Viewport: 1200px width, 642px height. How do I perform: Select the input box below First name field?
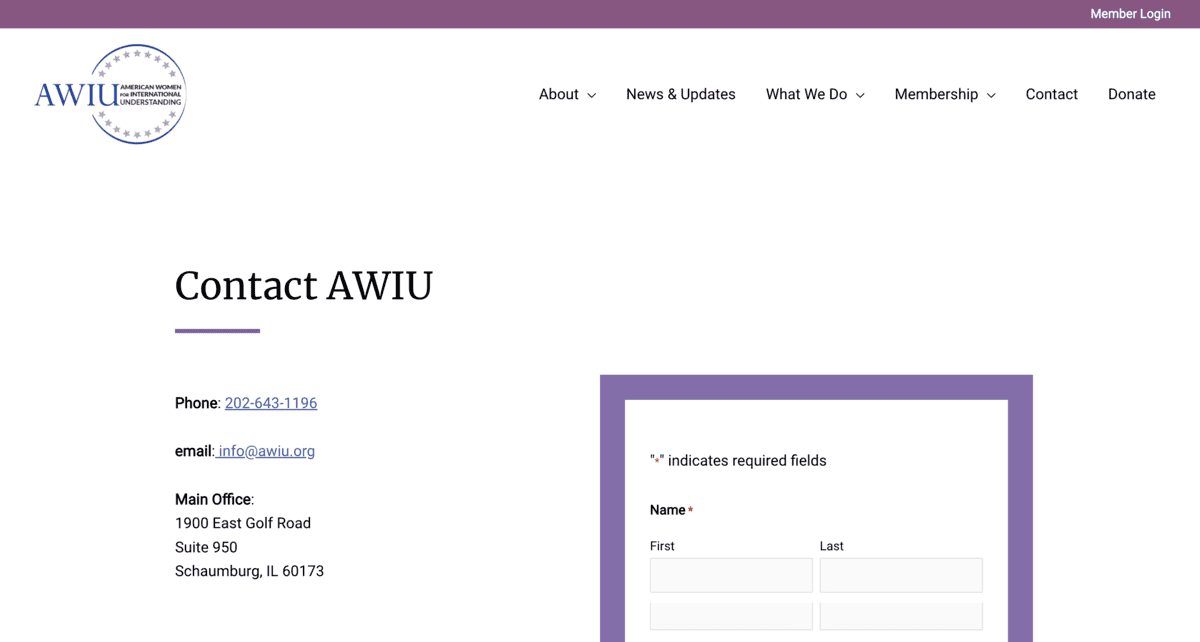(x=731, y=616)
